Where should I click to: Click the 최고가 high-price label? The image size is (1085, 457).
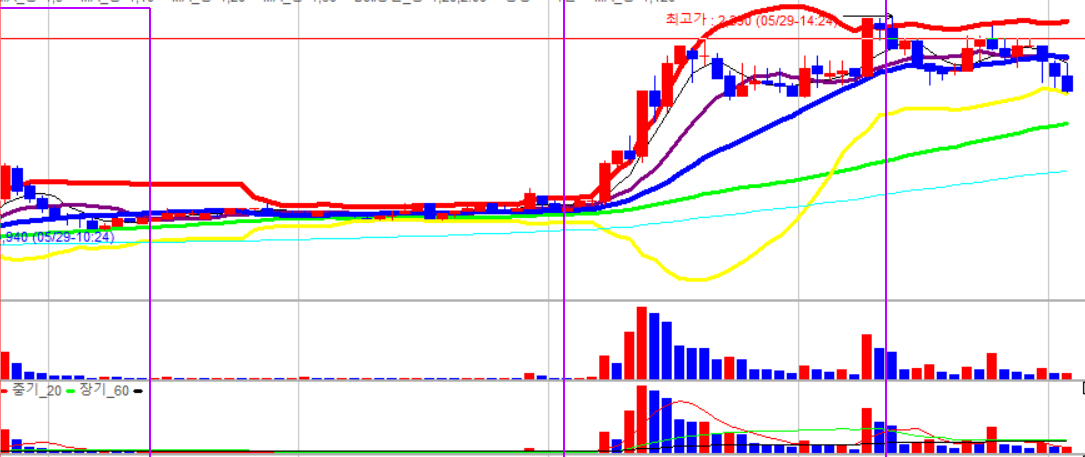pyautogui.click(x=751, y=21)
